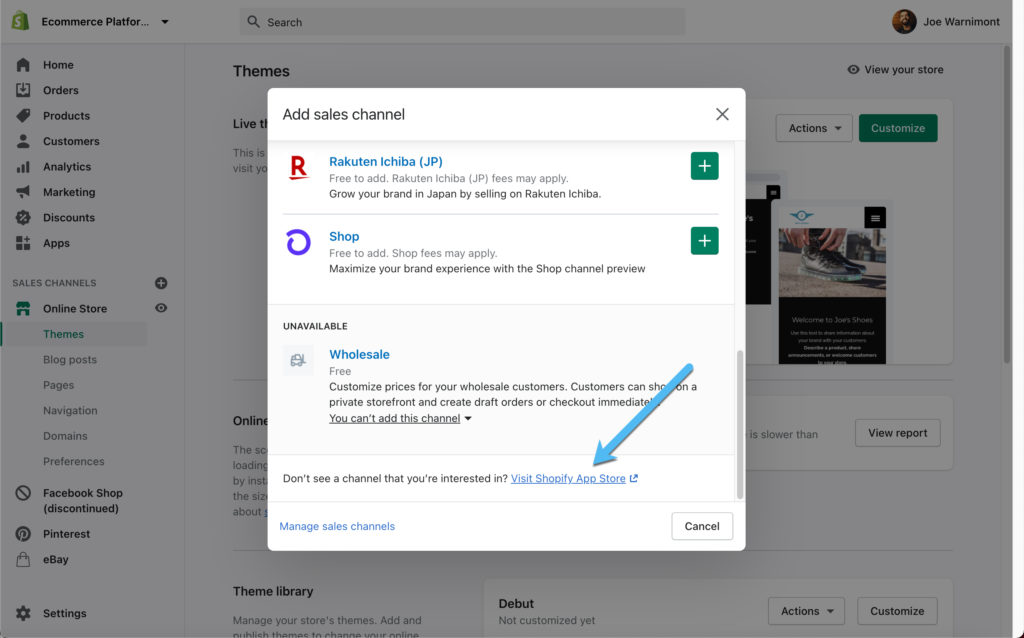Click the Shop channel logo icon
The width and height of the screenshot is (1024, 638).
click(298, 242)
